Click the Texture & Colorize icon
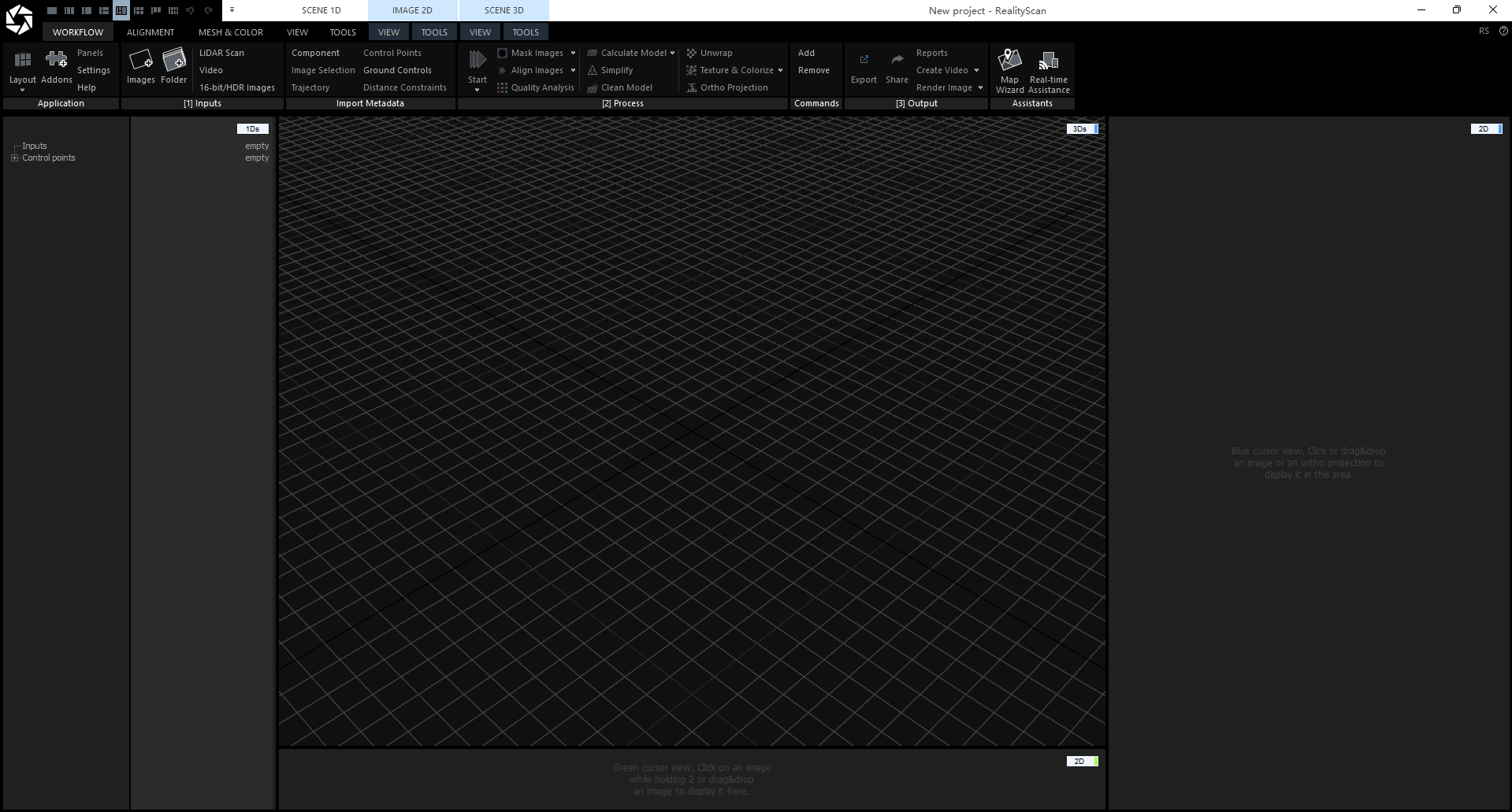This screenshot has height=812, width=1512. point(691,70)
